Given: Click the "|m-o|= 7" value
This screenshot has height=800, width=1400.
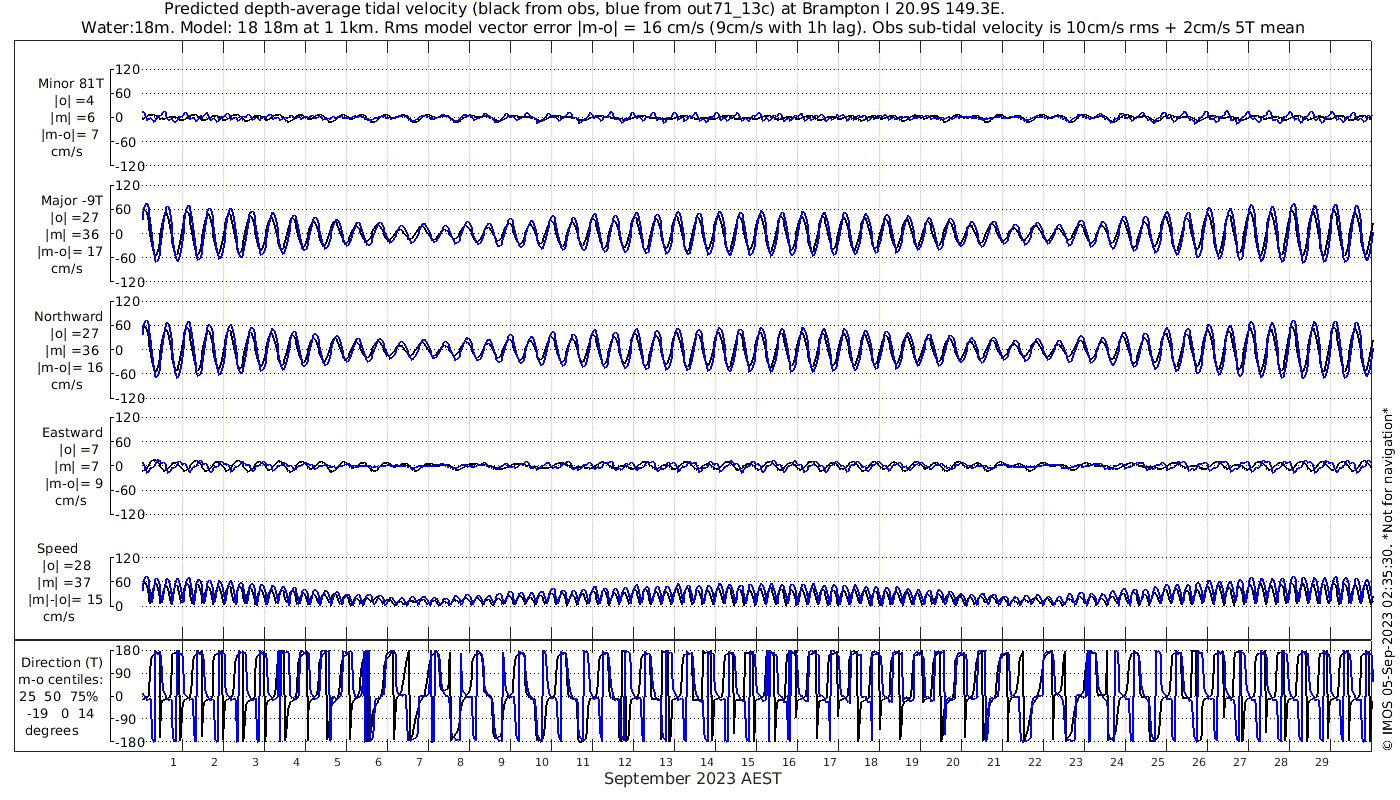Looking at the screenshot, I should tap(68, 134).
